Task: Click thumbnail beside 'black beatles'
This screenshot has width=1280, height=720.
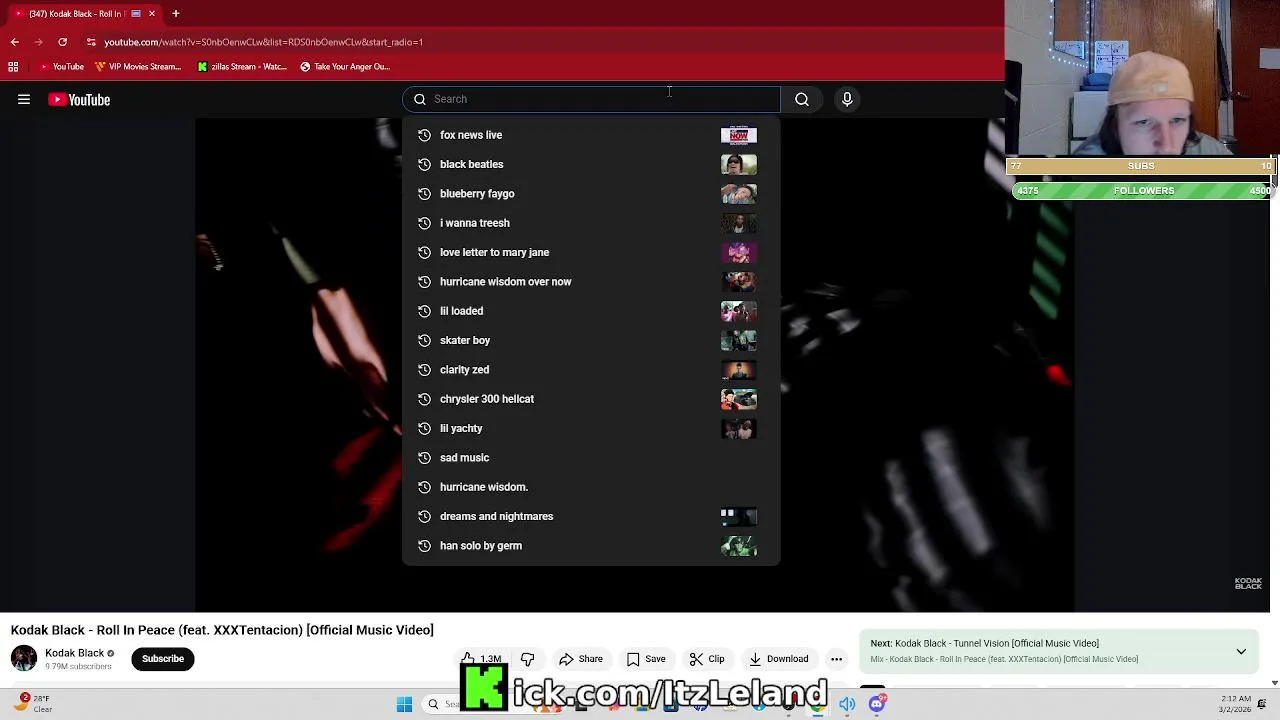Action: pos(739,164)
